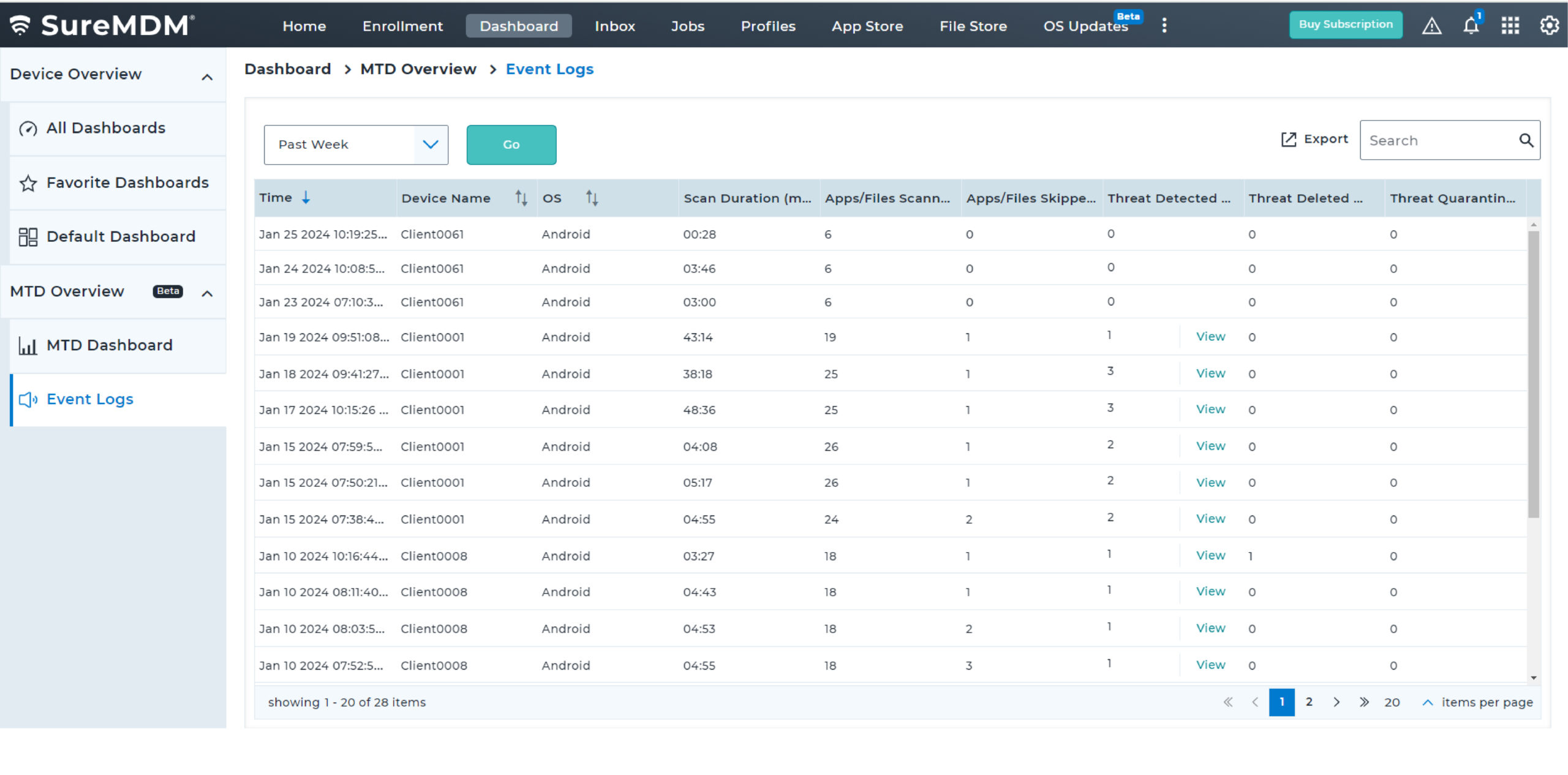Sort by Time column arrow

pos(306,197)
